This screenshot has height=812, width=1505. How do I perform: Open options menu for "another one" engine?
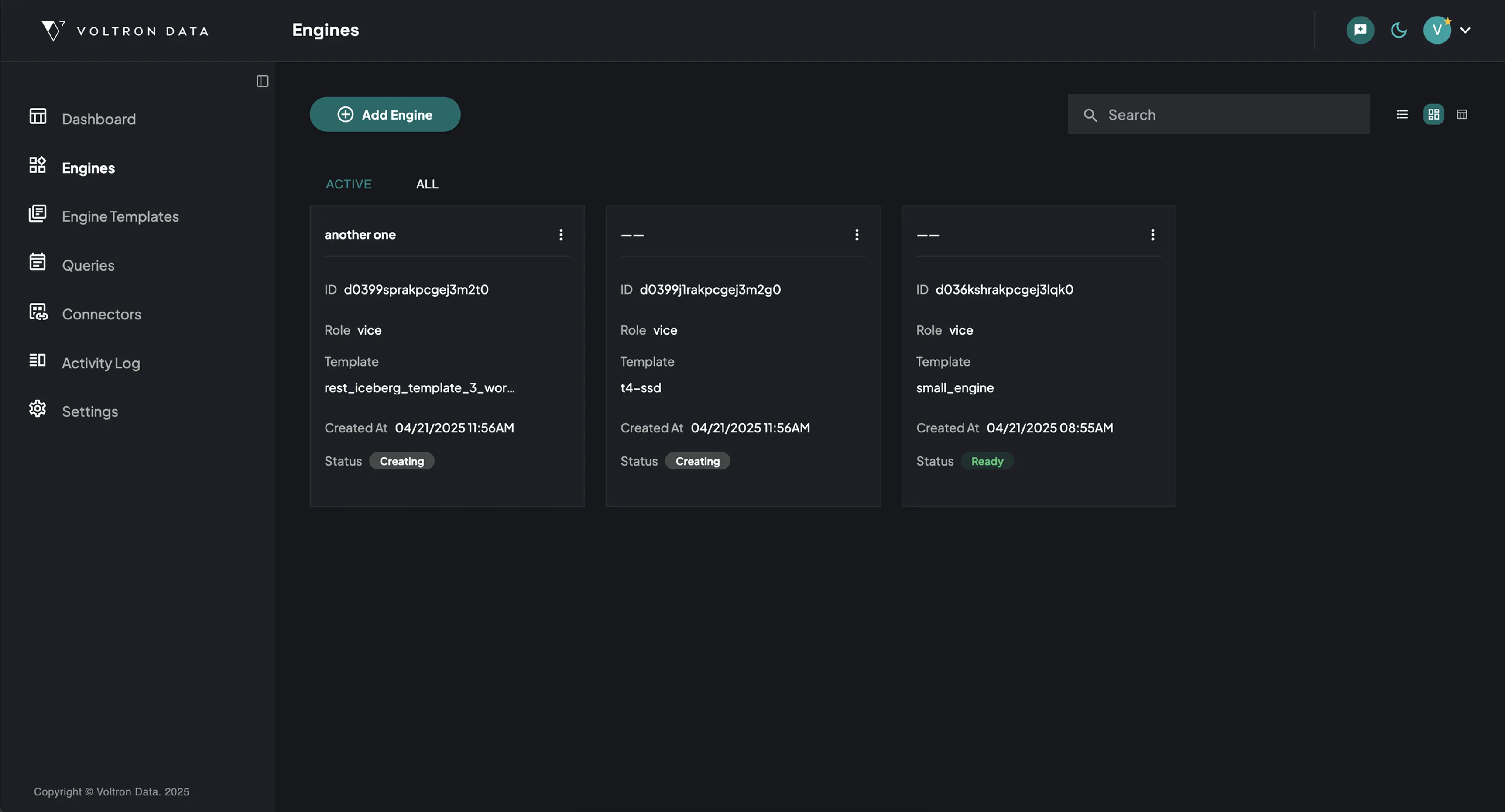(561, 235)
